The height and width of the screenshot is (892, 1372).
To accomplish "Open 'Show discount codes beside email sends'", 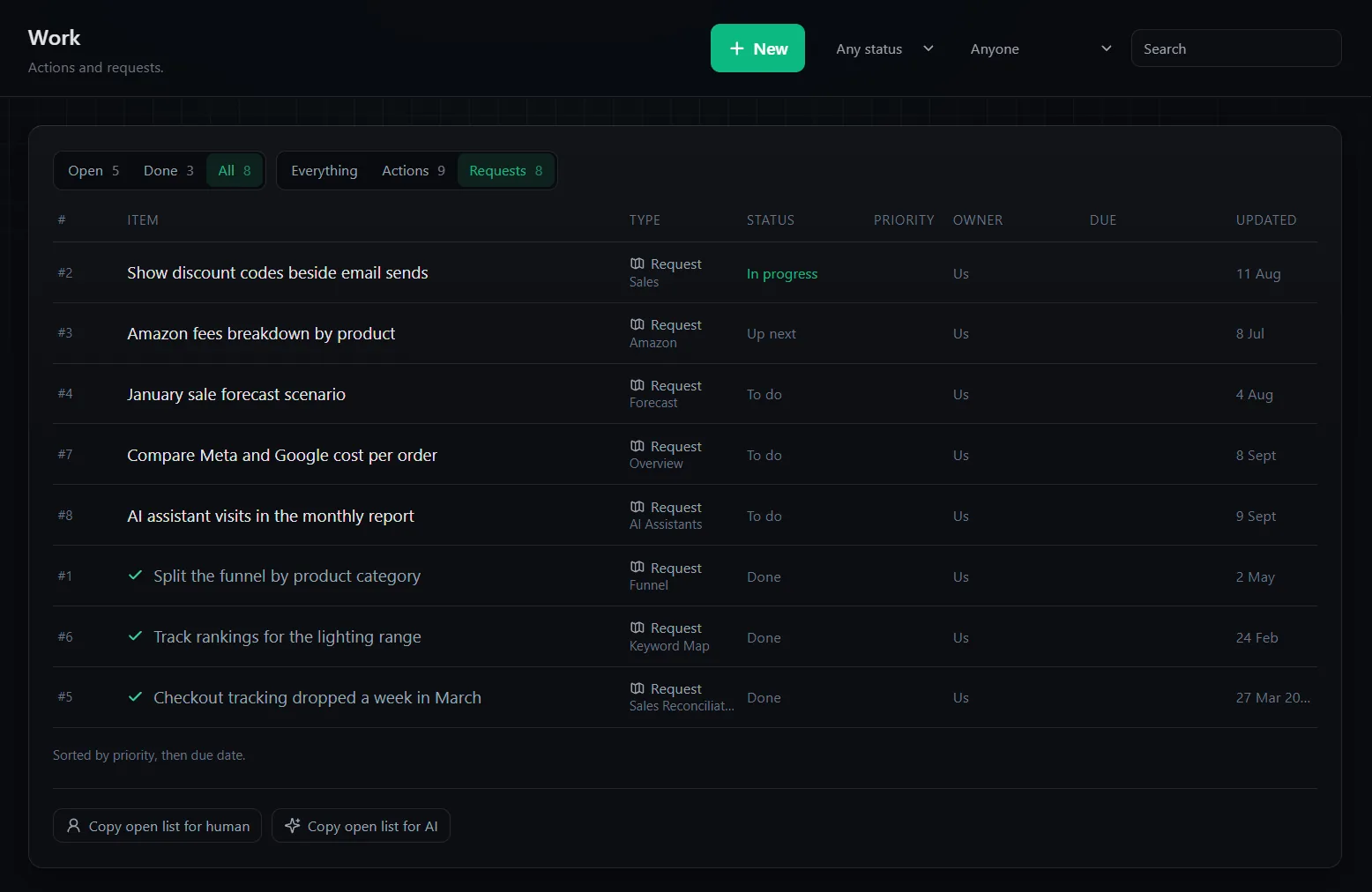I will coord(278,273).
